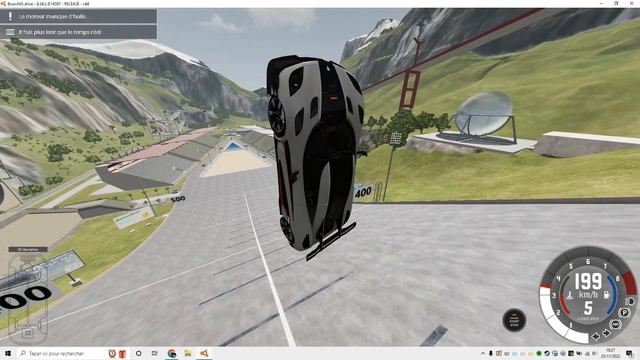The width and height of the screenshot is (640, 360).
Task: Click the 8 times slower message
Action: click(x=60, y=32)
